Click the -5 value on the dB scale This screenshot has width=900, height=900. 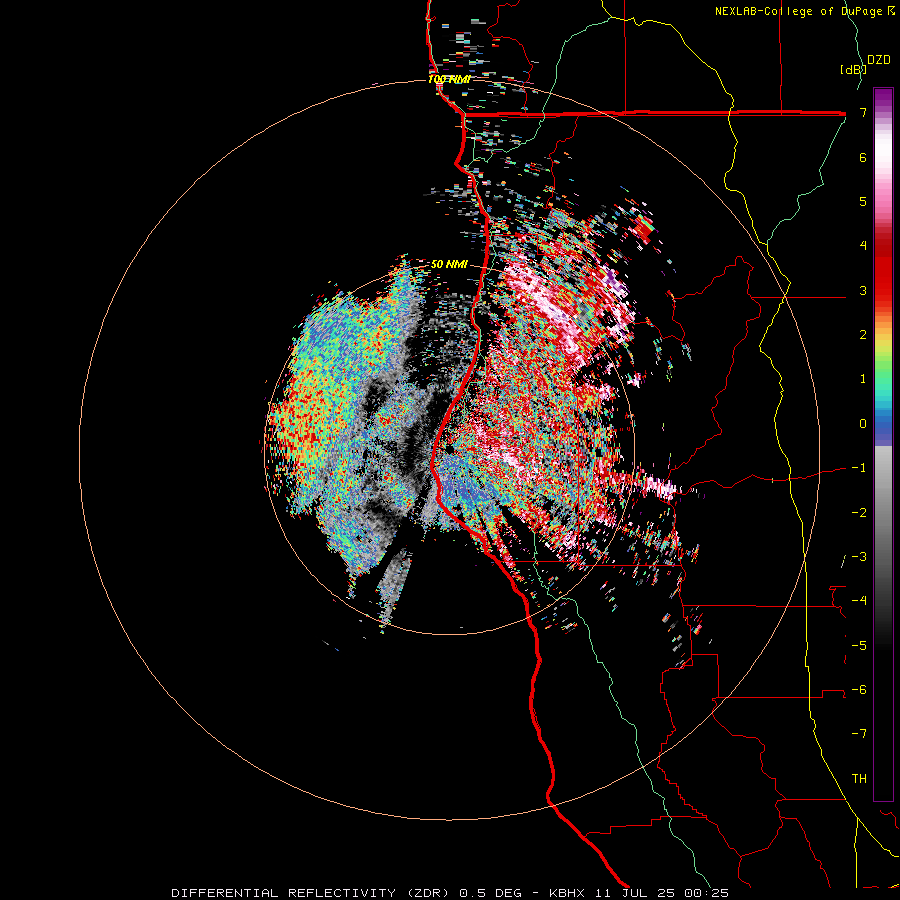click(x=859, y=646)
